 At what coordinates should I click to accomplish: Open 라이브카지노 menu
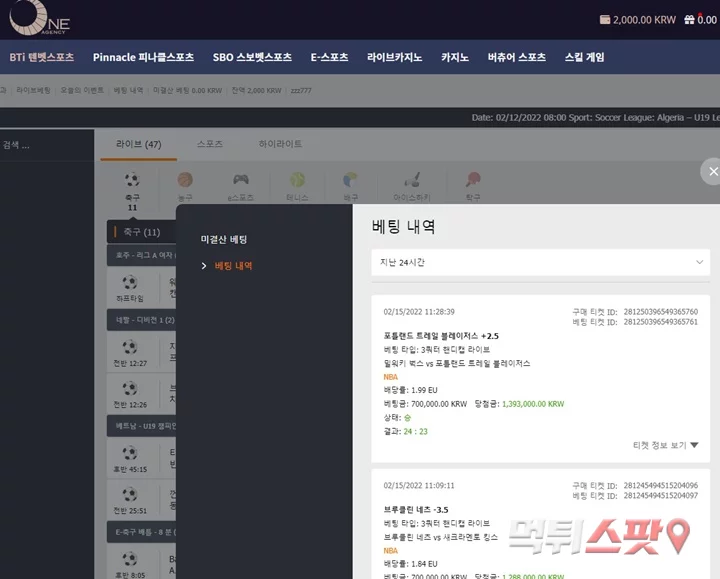[394, 57]
